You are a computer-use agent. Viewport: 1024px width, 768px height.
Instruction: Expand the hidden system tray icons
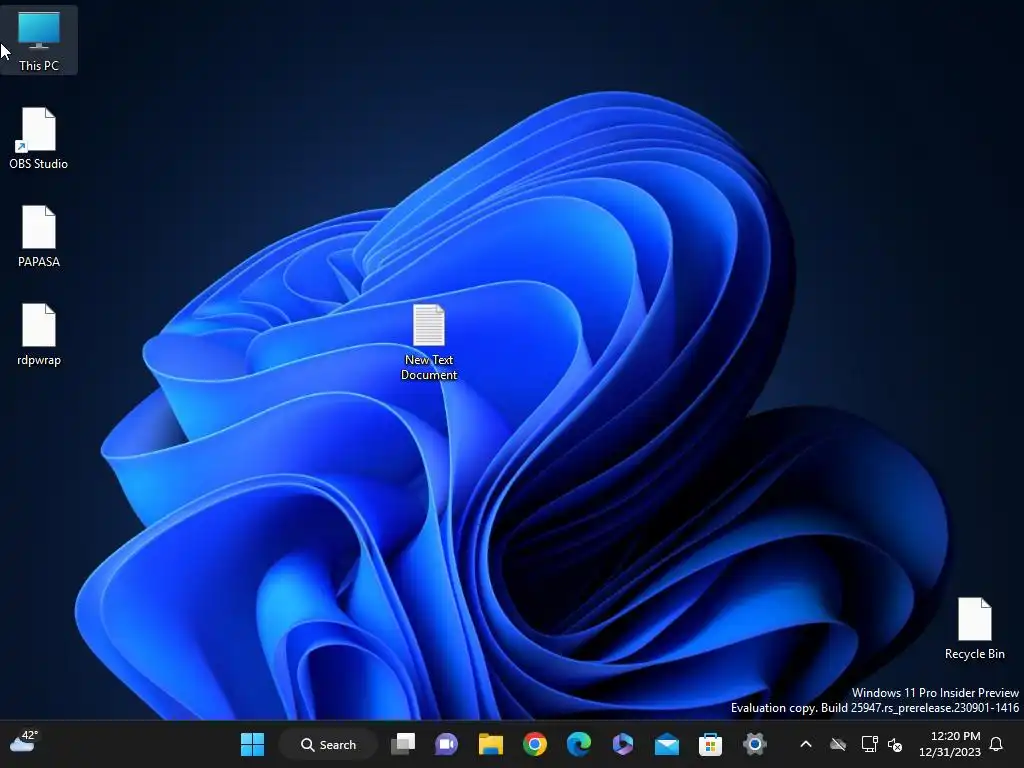tap(806, 744)
